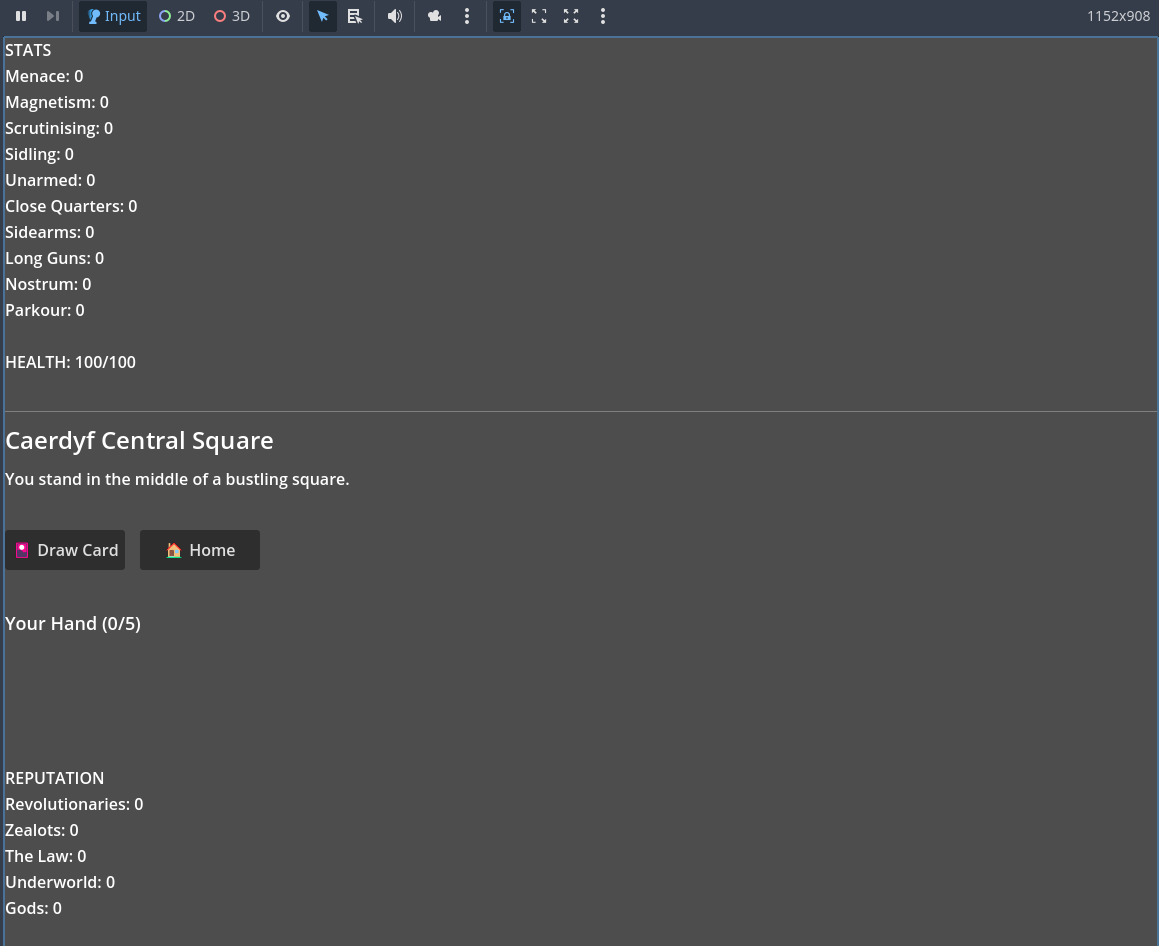
Task: Pause the running game
Action: tap(21, 16)
